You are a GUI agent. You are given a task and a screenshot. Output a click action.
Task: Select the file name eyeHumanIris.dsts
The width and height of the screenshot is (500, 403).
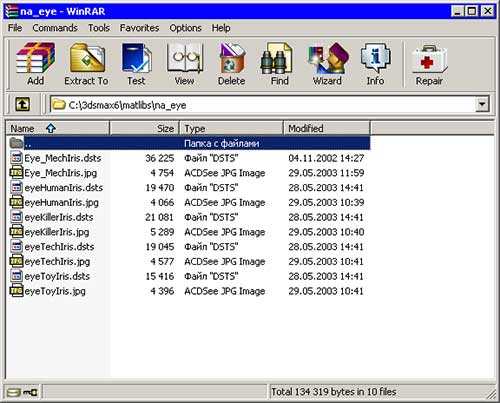[63, 188]
